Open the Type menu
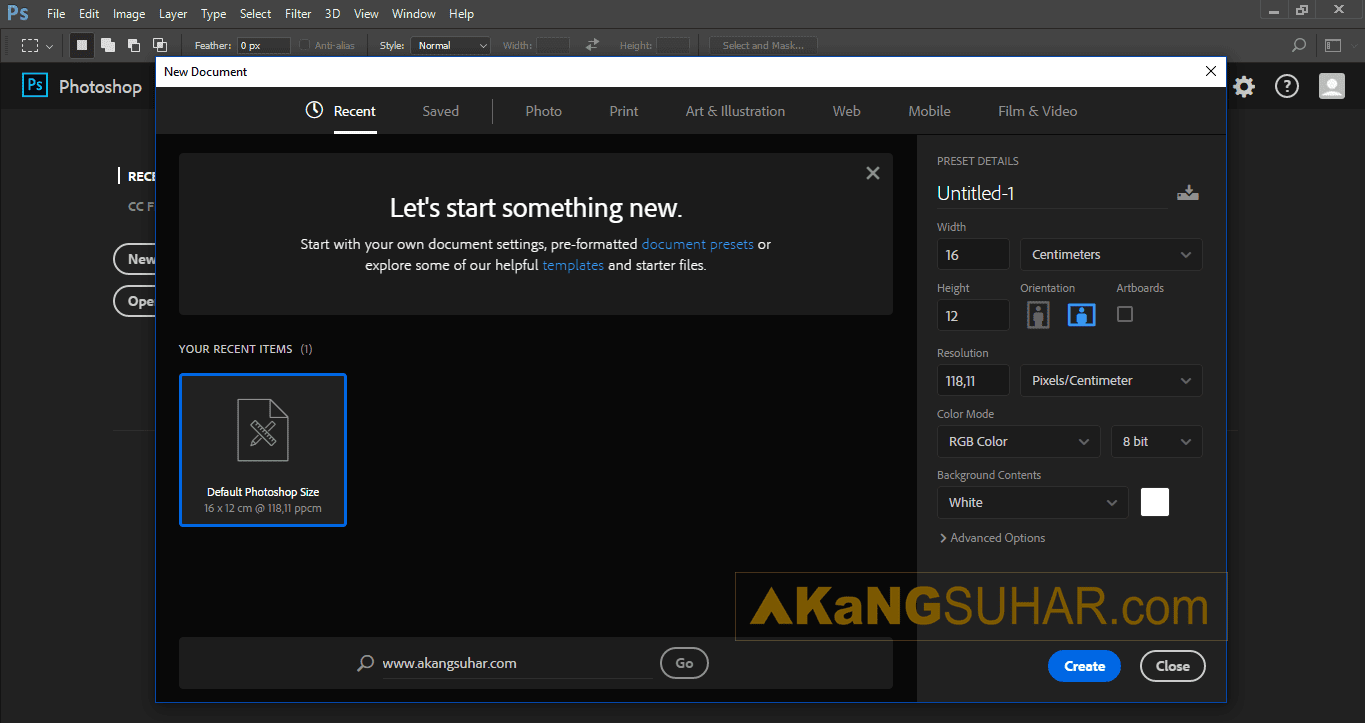 pyautogui.click(x=213, y=14)
